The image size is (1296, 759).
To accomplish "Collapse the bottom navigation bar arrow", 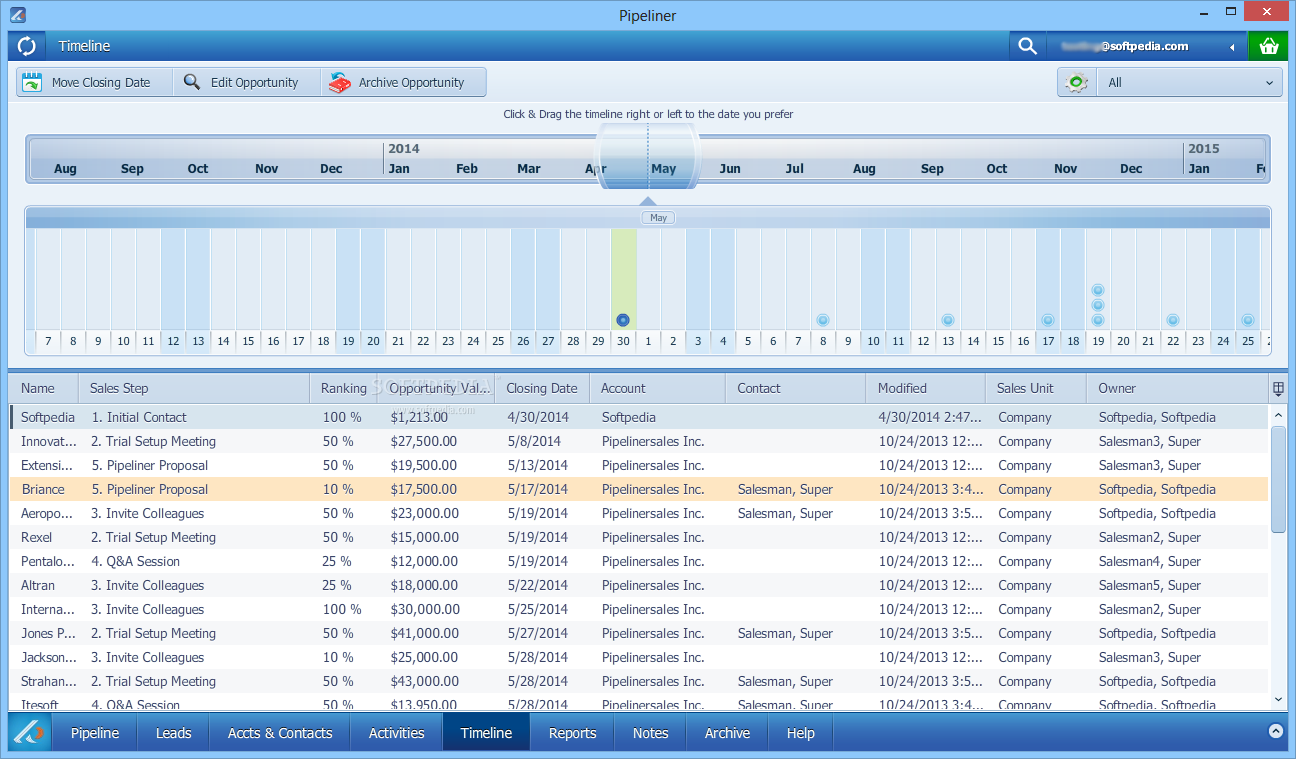I will coord(1276,731).
